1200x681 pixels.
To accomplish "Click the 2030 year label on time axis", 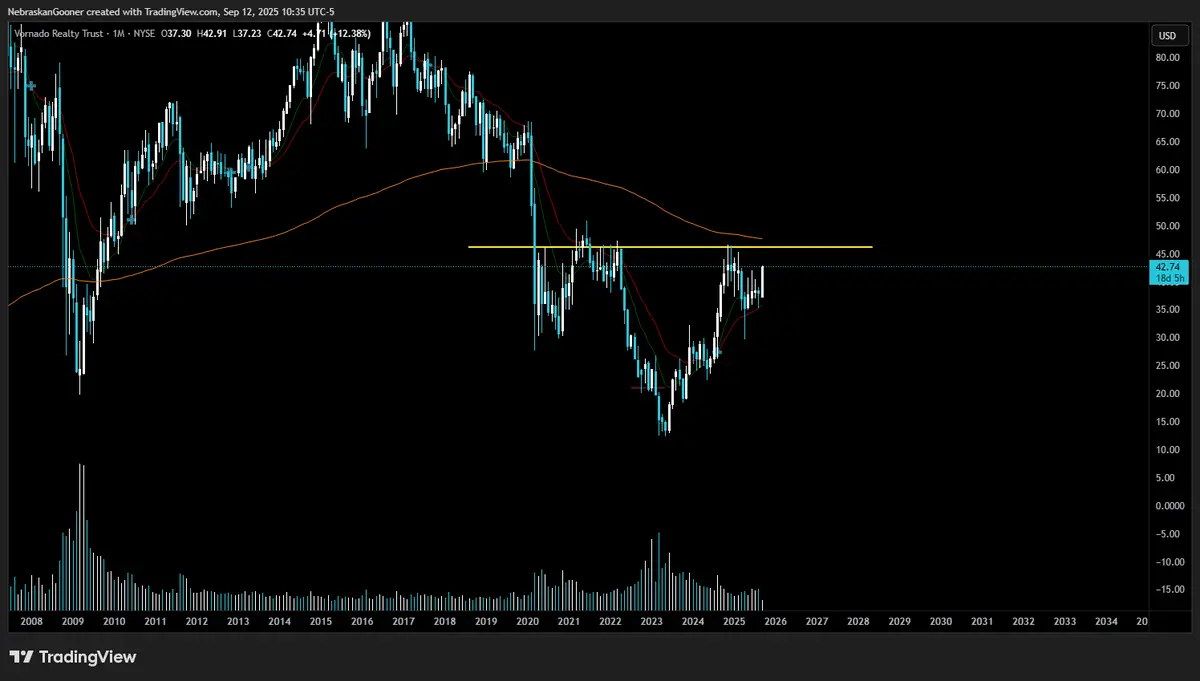I will click(940, 621).
